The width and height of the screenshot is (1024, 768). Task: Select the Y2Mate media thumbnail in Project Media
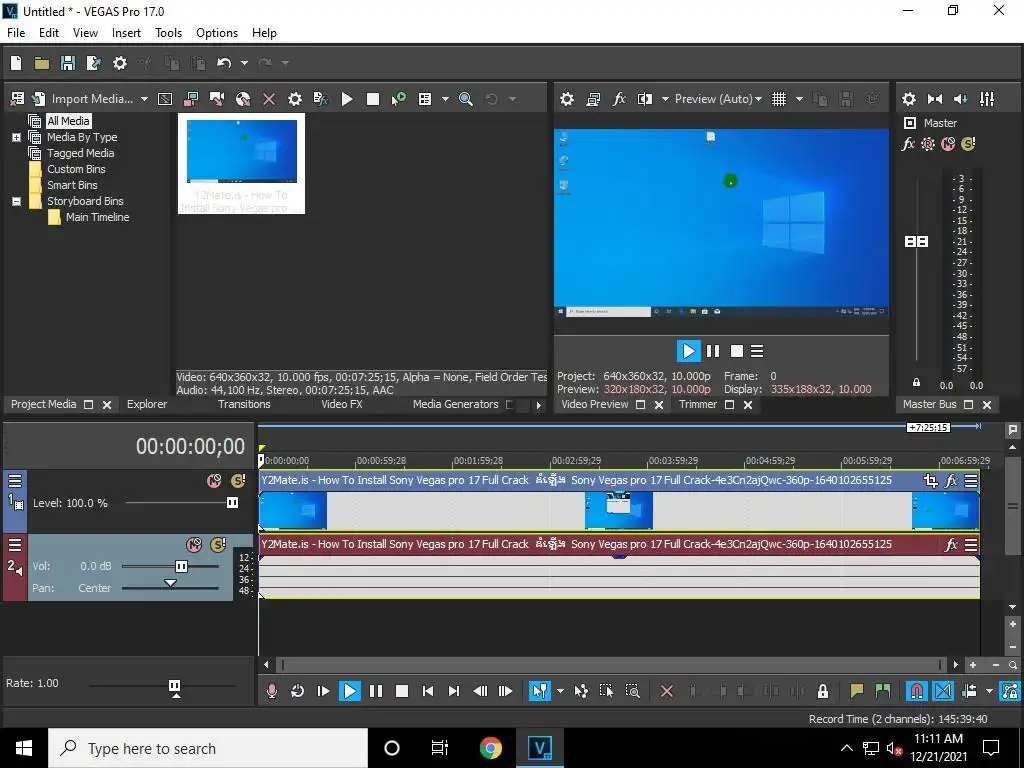pyautogui.click(x=242, y=163)
